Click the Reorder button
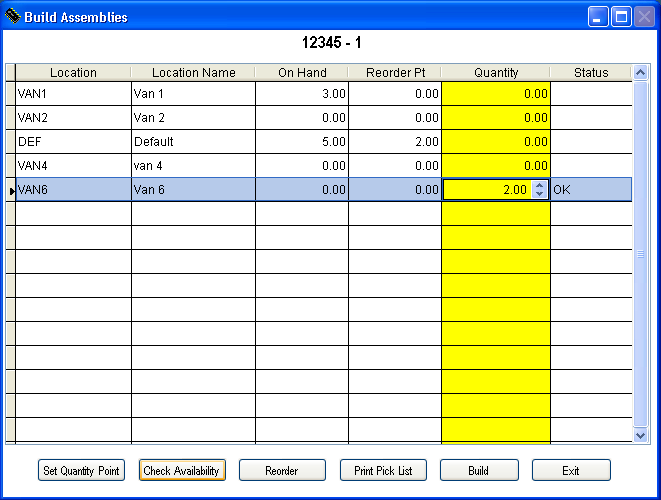Viewport: 661px width, 500px height. [x=282, y=470]
